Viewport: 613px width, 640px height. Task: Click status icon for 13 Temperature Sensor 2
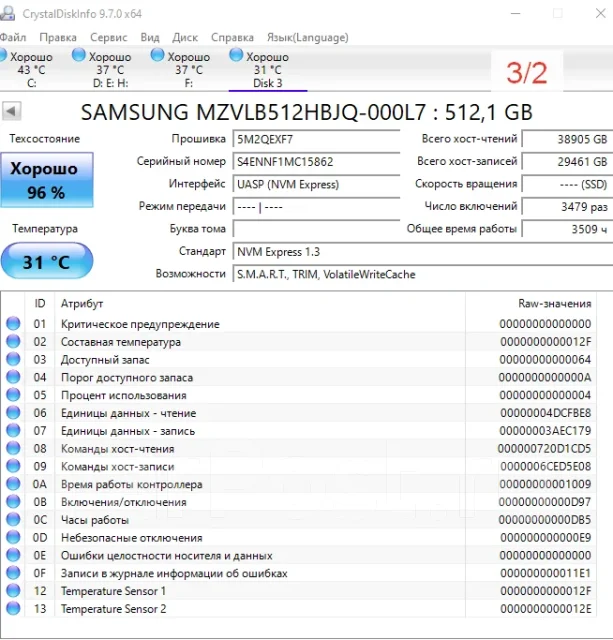[x=13, y=609]
